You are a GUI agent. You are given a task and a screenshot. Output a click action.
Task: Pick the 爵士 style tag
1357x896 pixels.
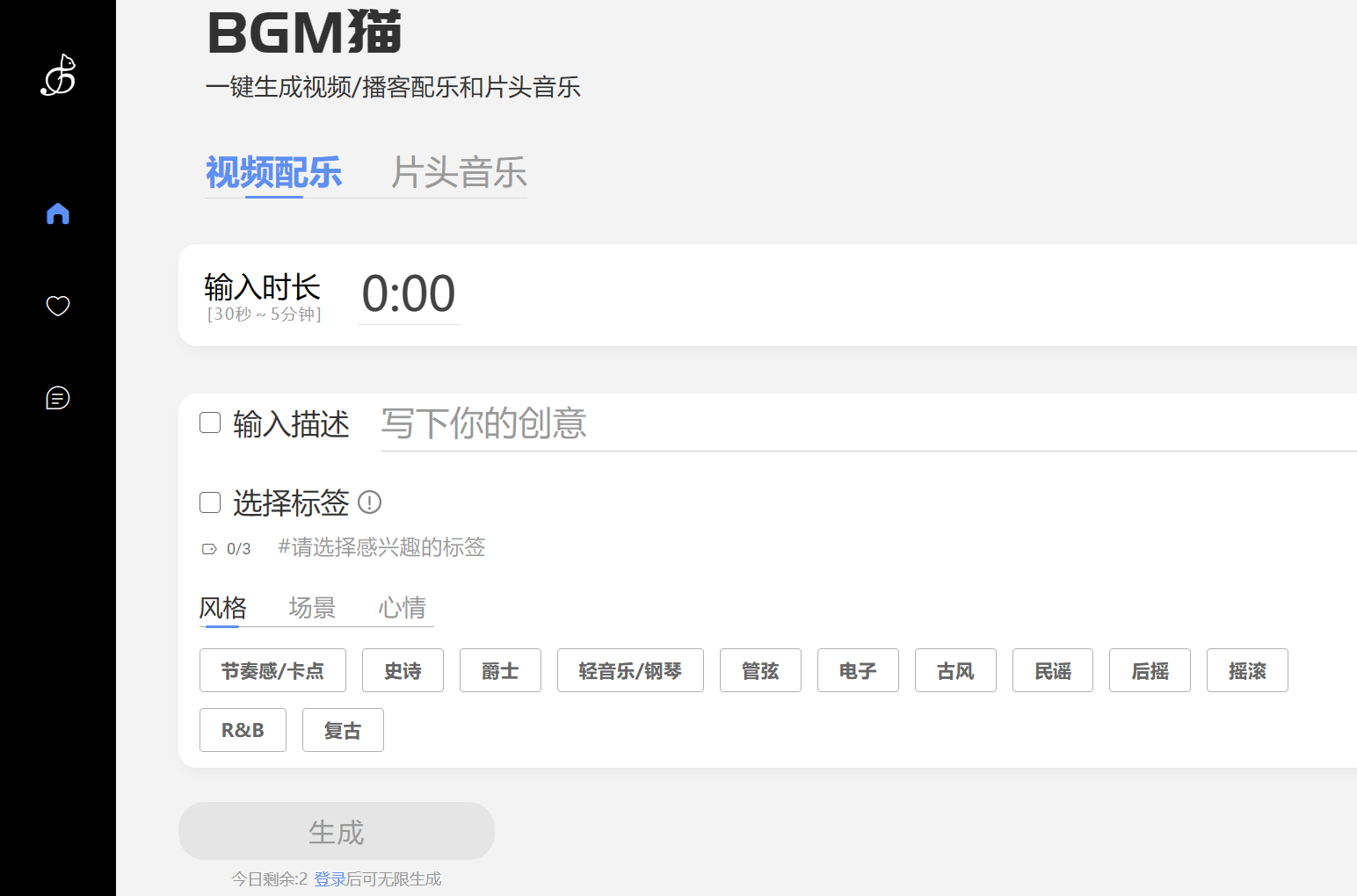pyautogui.click(x=500, y=670)
